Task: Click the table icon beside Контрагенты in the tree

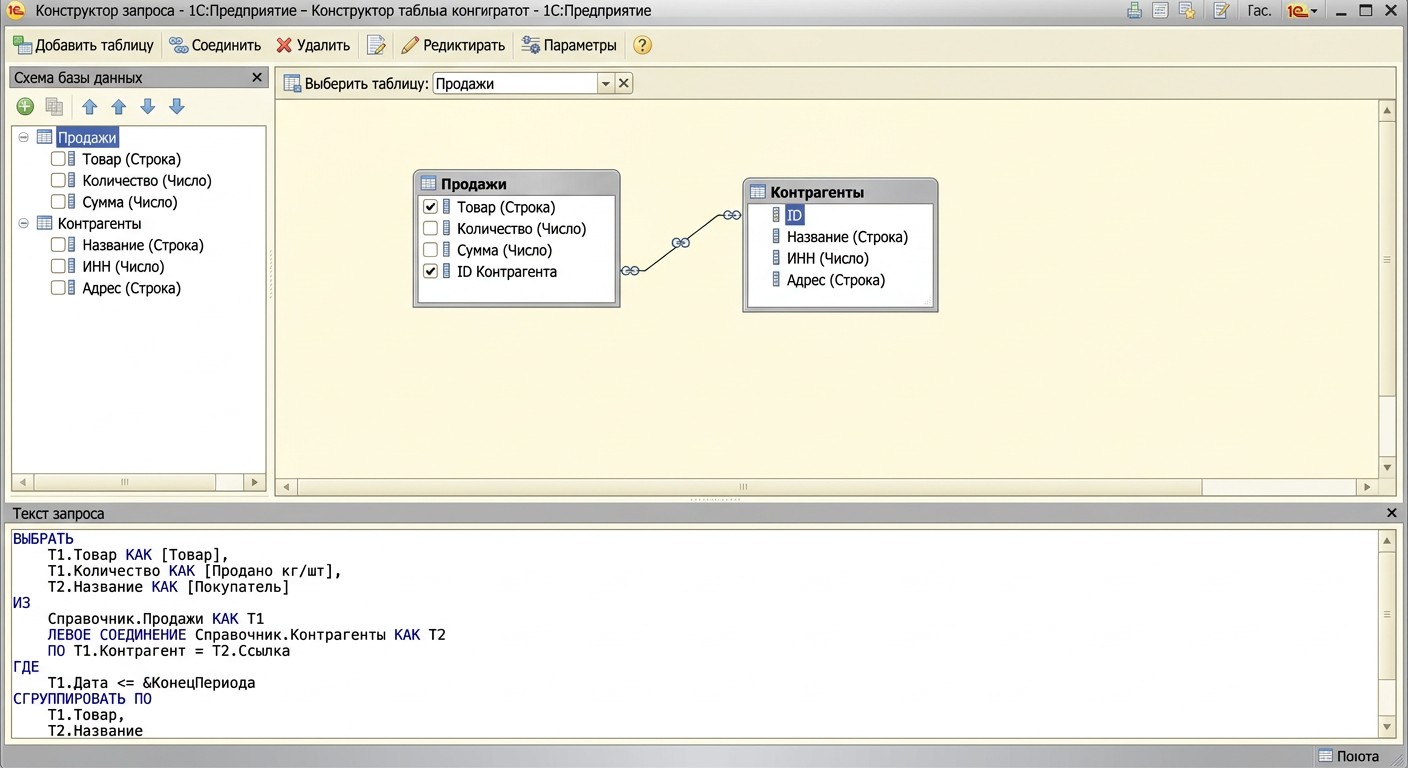Action: (44, 224)
